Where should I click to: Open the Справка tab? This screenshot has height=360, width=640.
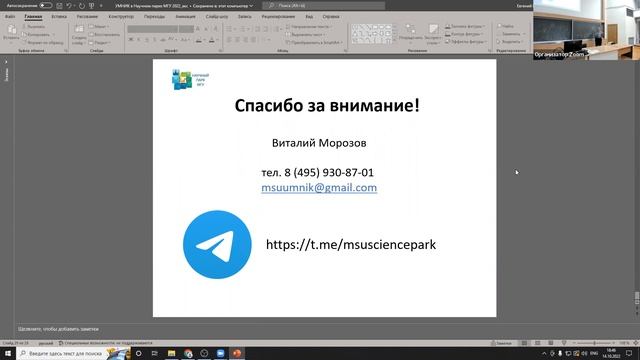click(x=331, y=17)
